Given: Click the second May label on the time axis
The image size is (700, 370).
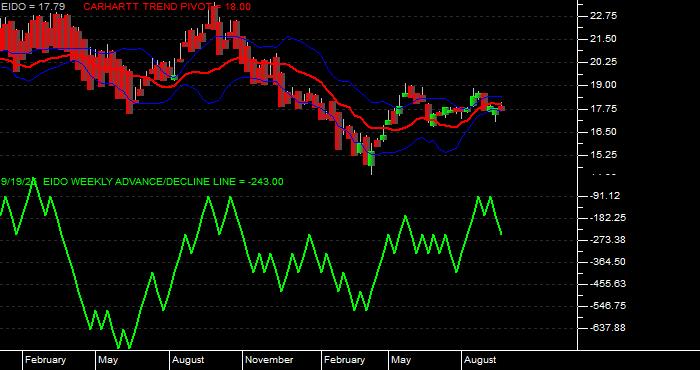Looking at the screenshot, I should [401, 360].
